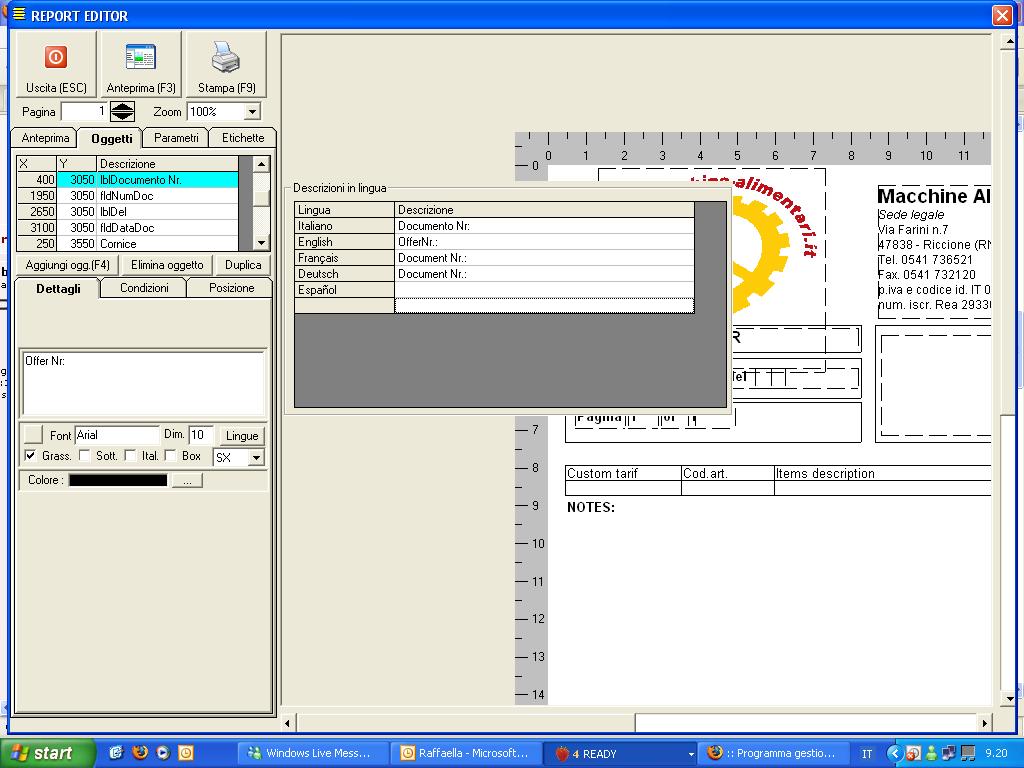The height and width of the screenshot is (768, 1024).
Task: Click the Aggiungi ogg.(F4) button
Action: (x=68, y=264)
